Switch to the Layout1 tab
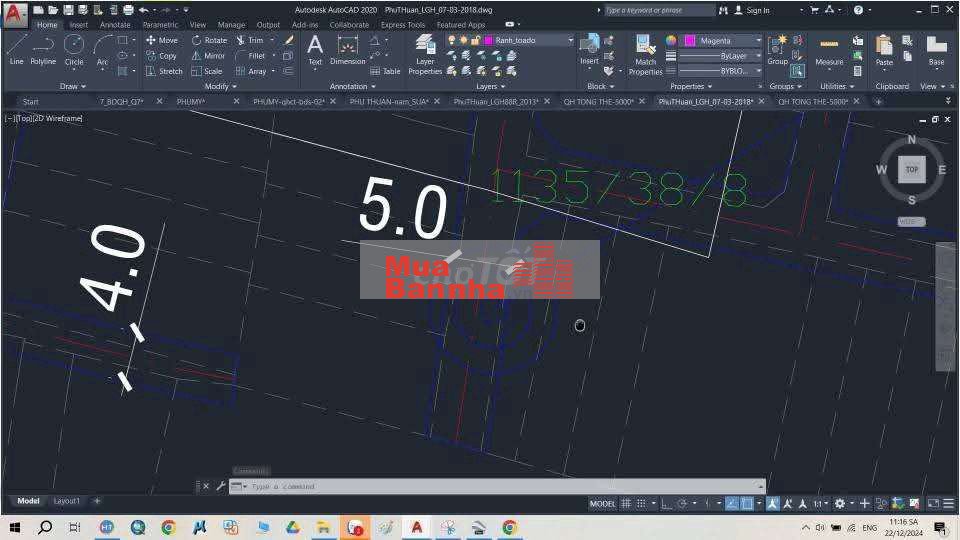Viewport: 960px width, 540px height. click(x=66, y=500)
